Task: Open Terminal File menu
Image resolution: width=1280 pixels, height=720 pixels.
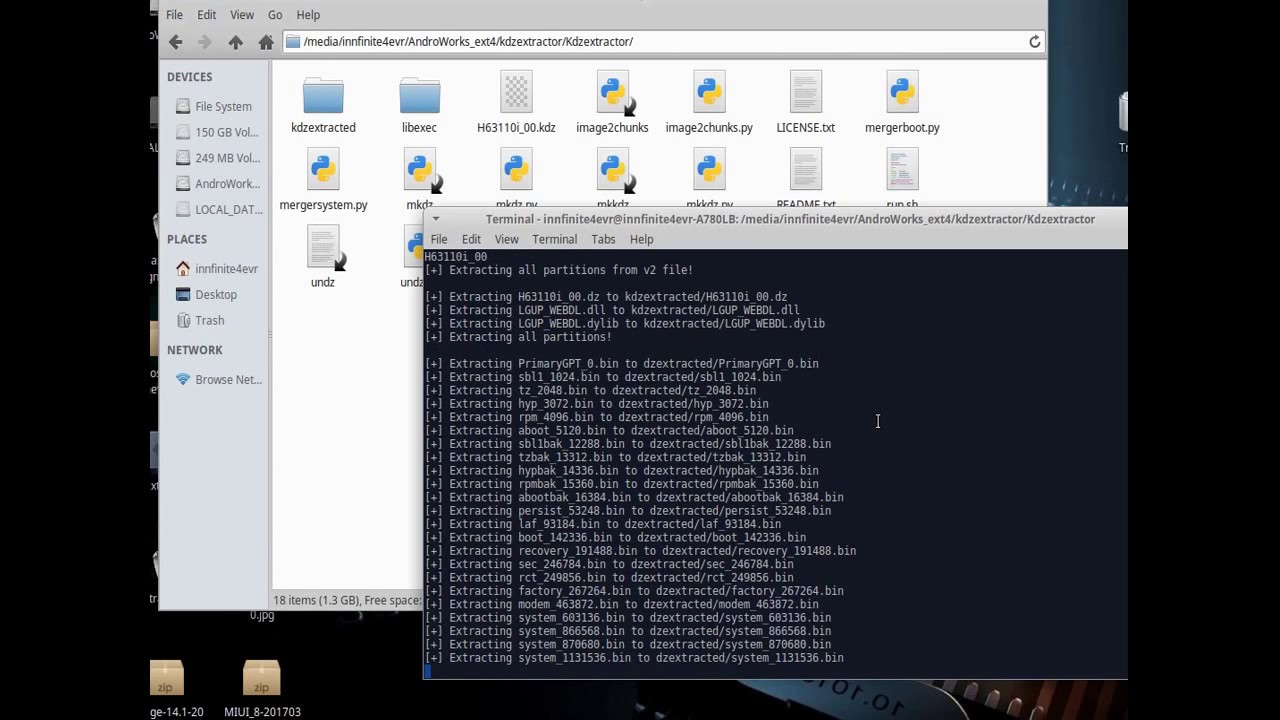Action: (x=439, y=240)
